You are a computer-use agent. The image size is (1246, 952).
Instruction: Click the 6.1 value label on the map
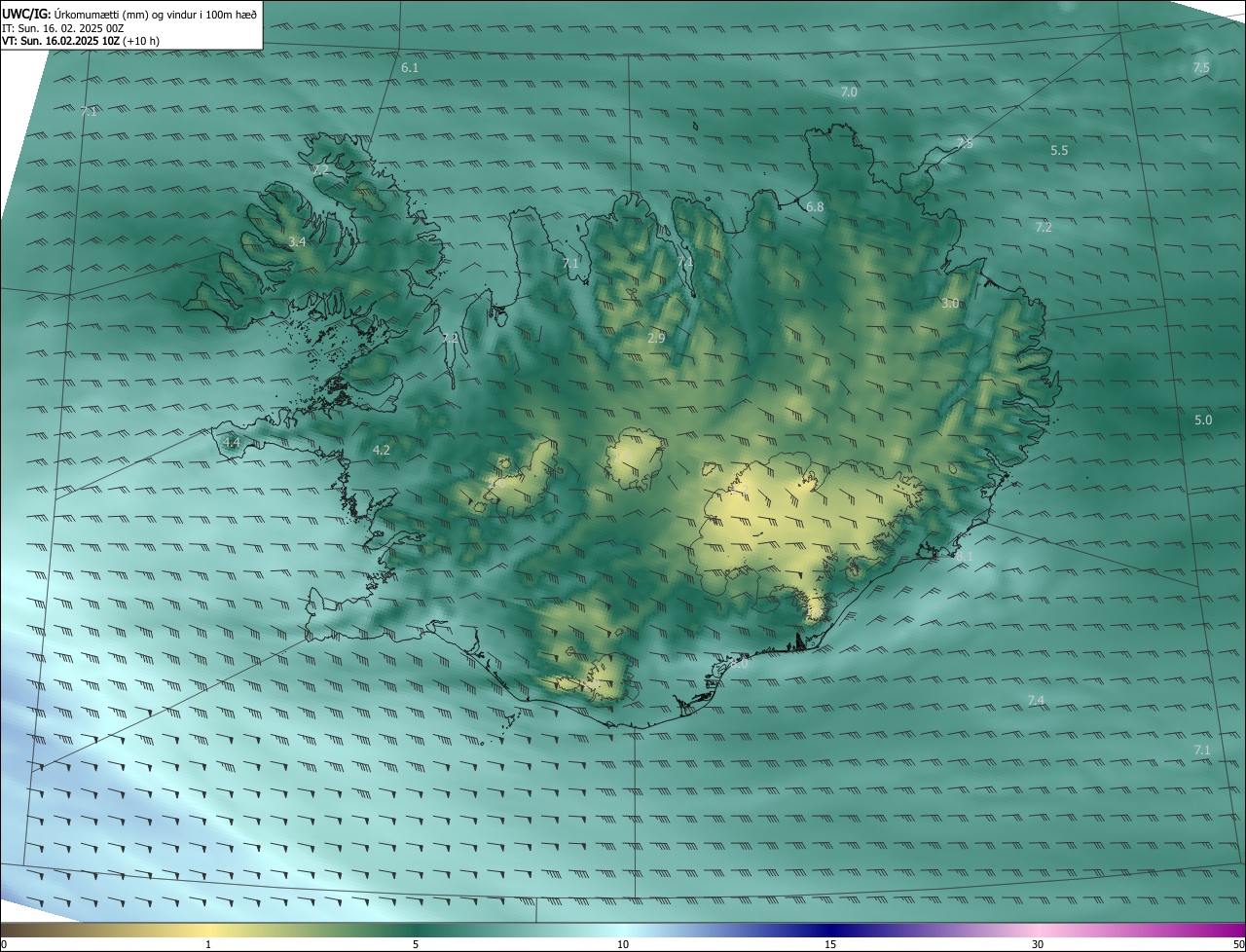[x=410, y=68]
